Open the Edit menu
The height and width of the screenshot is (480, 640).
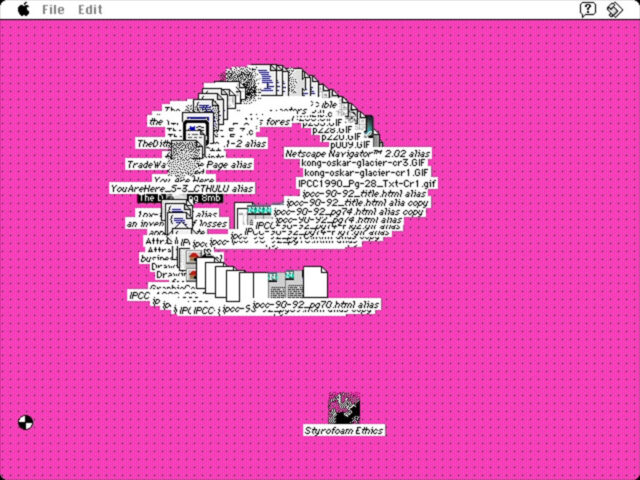tap(90, 9)
